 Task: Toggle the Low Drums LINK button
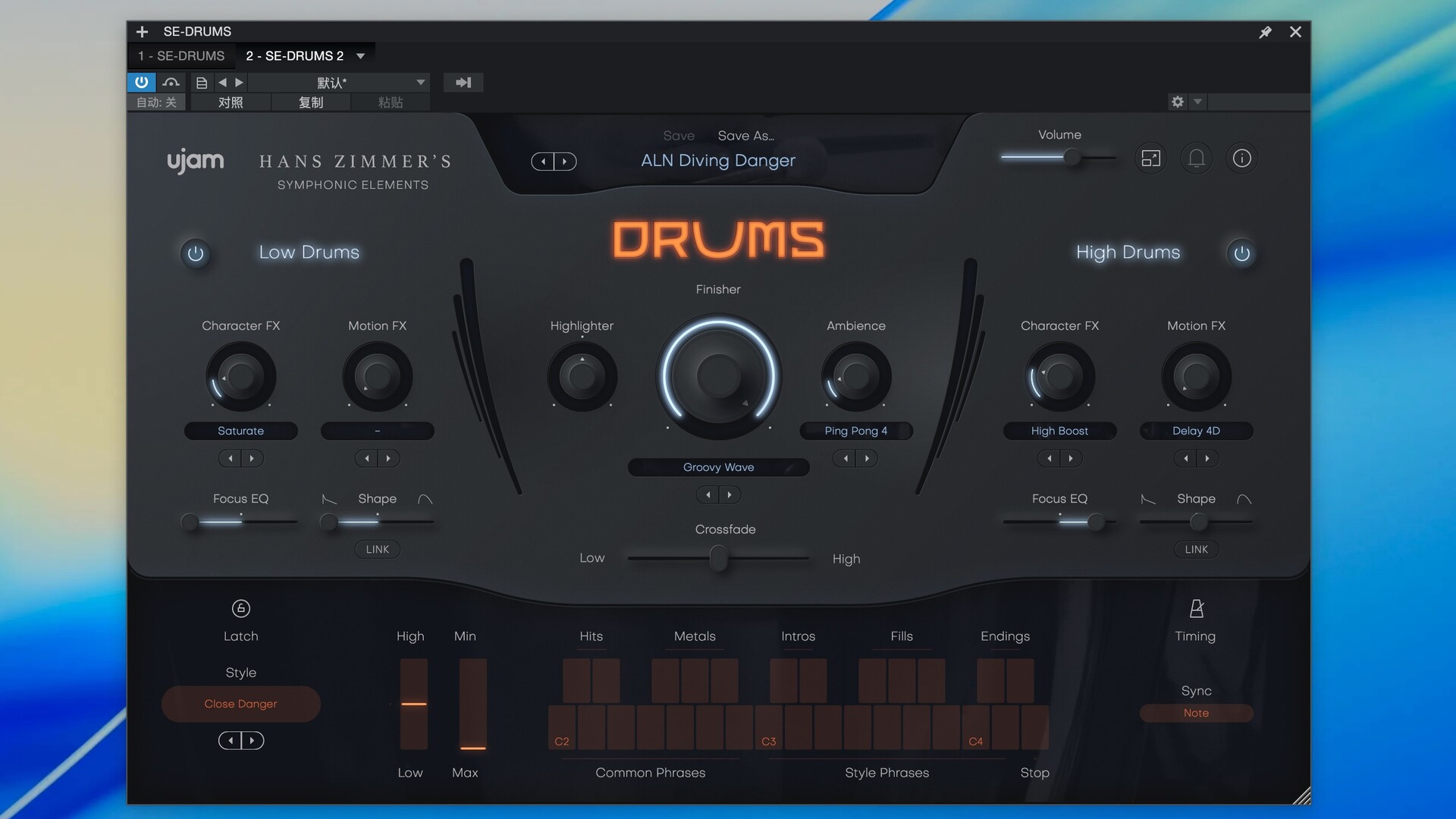coord(378,549)
